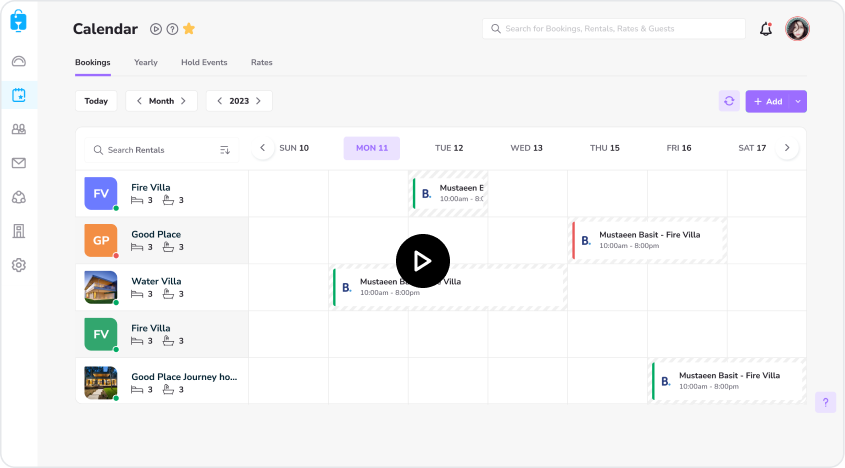Click the sort rentals icon
Screen dimensions: 845x468
click(x=225, y=149)
